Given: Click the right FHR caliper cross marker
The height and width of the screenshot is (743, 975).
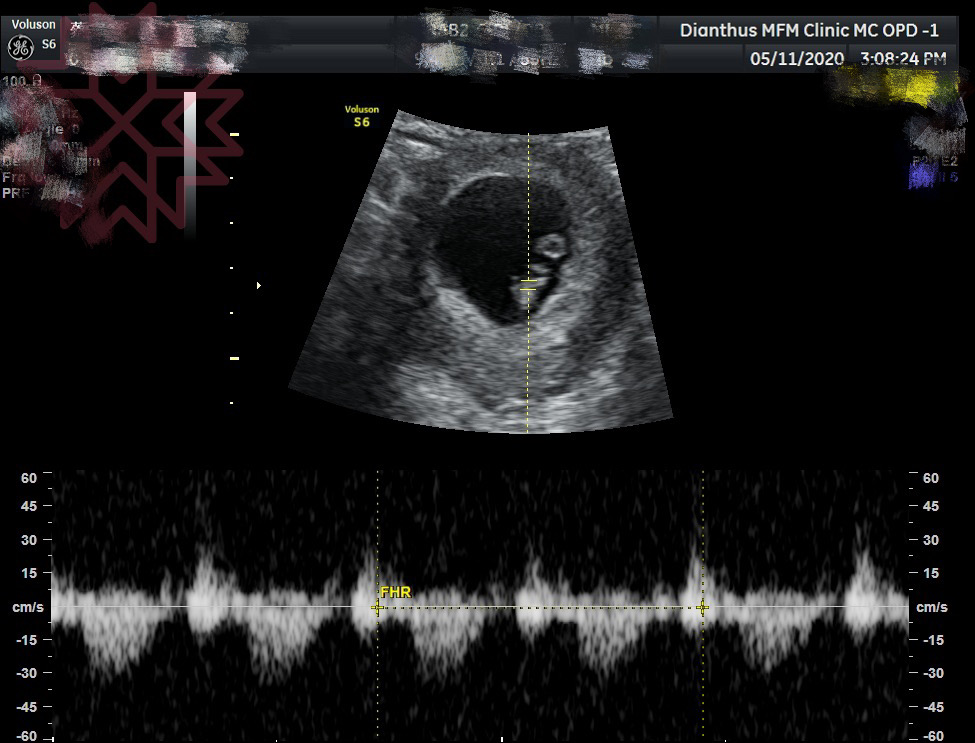Looking at the screenshot, I should pos(703,607).
